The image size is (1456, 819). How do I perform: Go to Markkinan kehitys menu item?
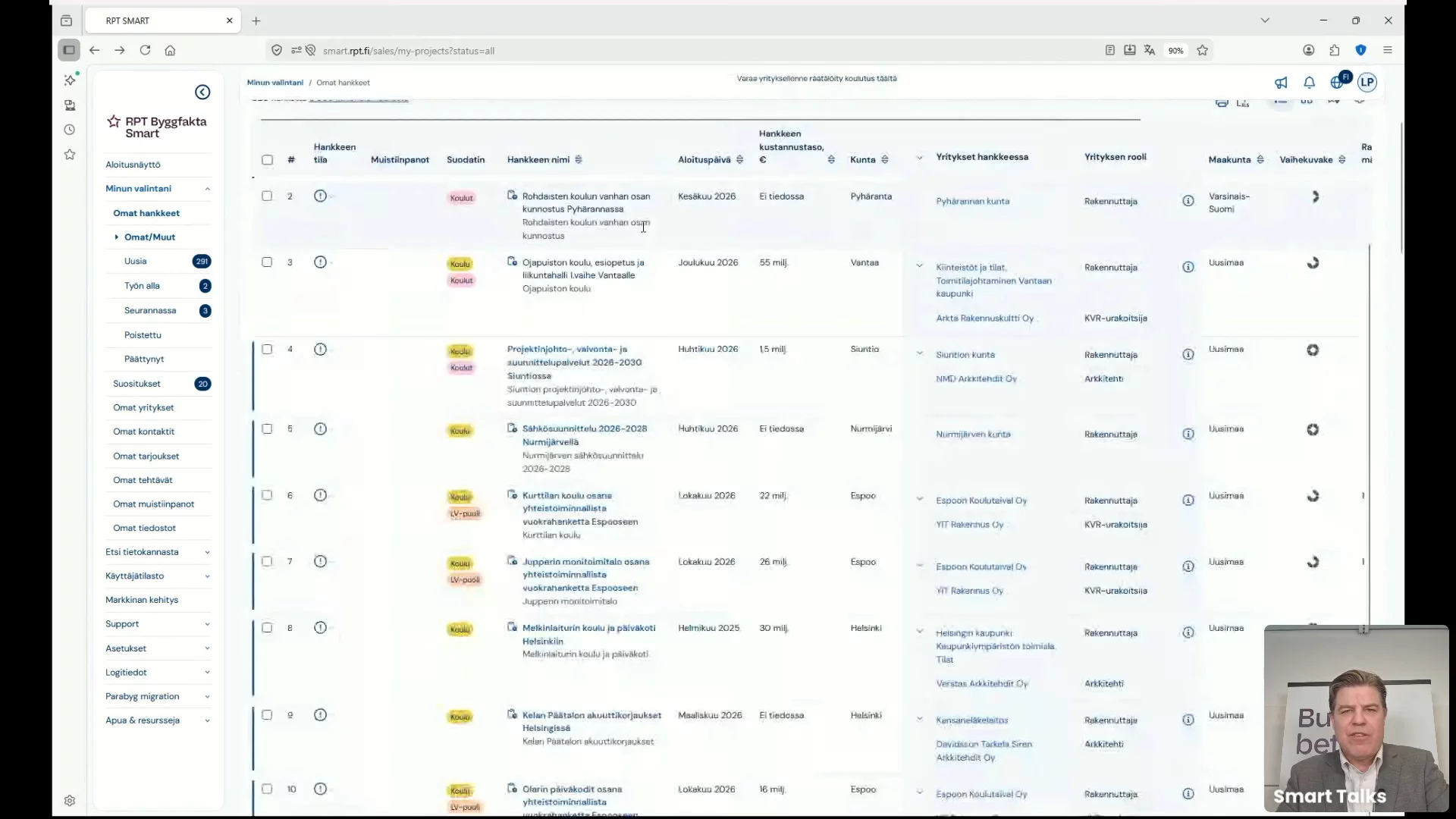[x=142, y=600]
